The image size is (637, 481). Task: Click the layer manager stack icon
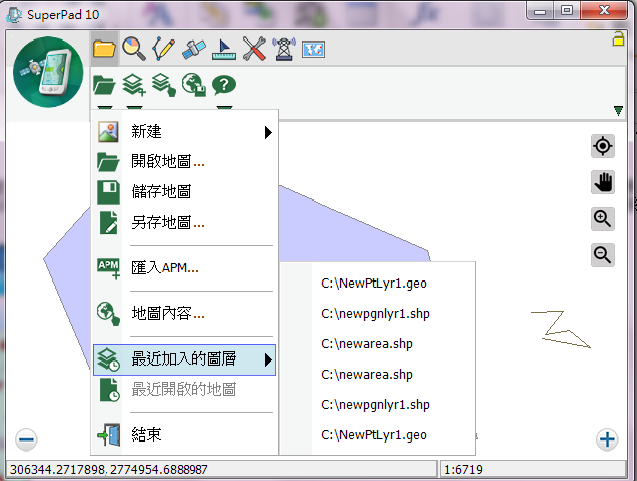(163, 85)
